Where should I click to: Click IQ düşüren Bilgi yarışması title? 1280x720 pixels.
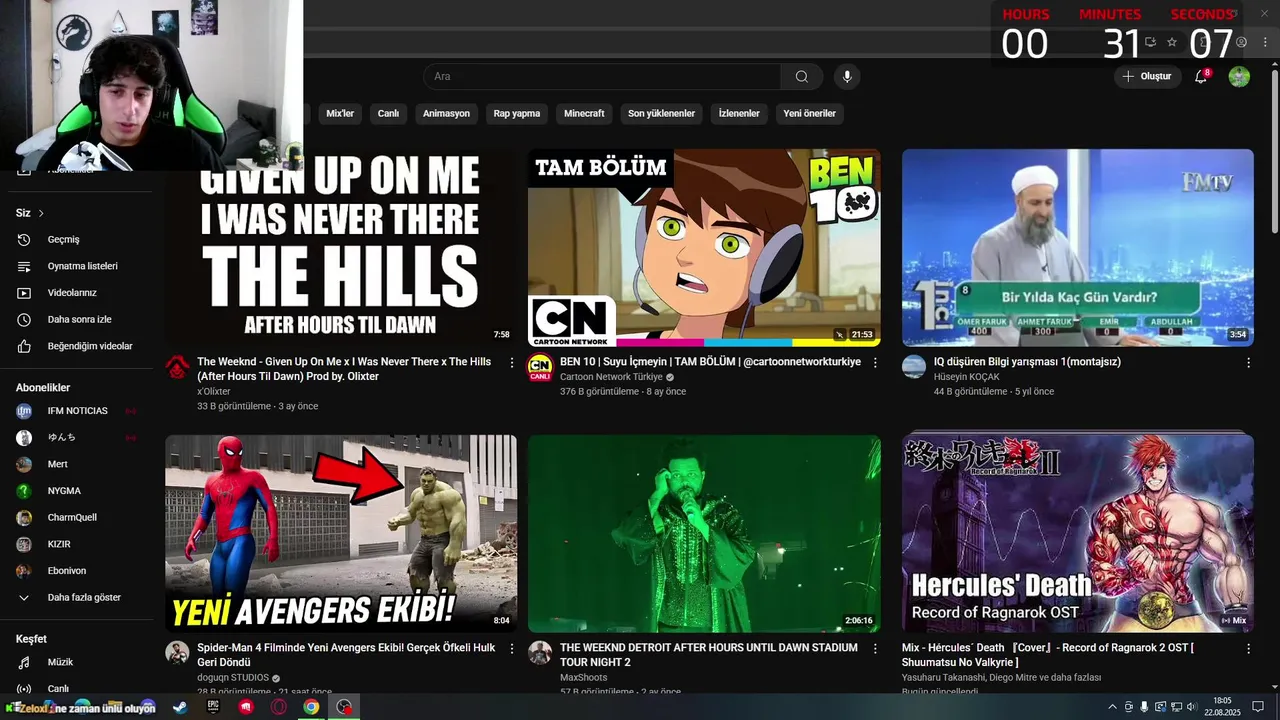[1027, 362]
